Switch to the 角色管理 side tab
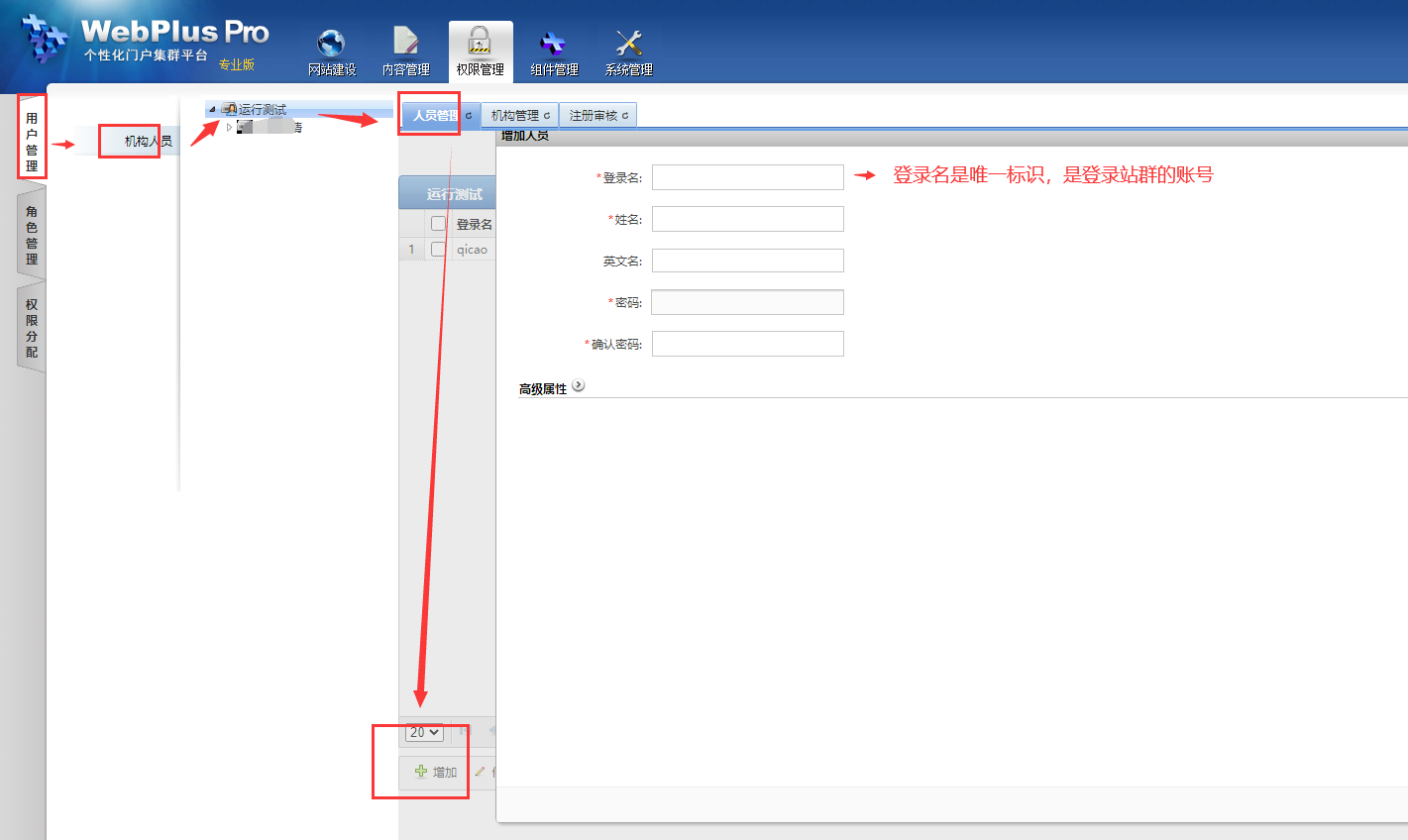 click(x=32, y=235)
